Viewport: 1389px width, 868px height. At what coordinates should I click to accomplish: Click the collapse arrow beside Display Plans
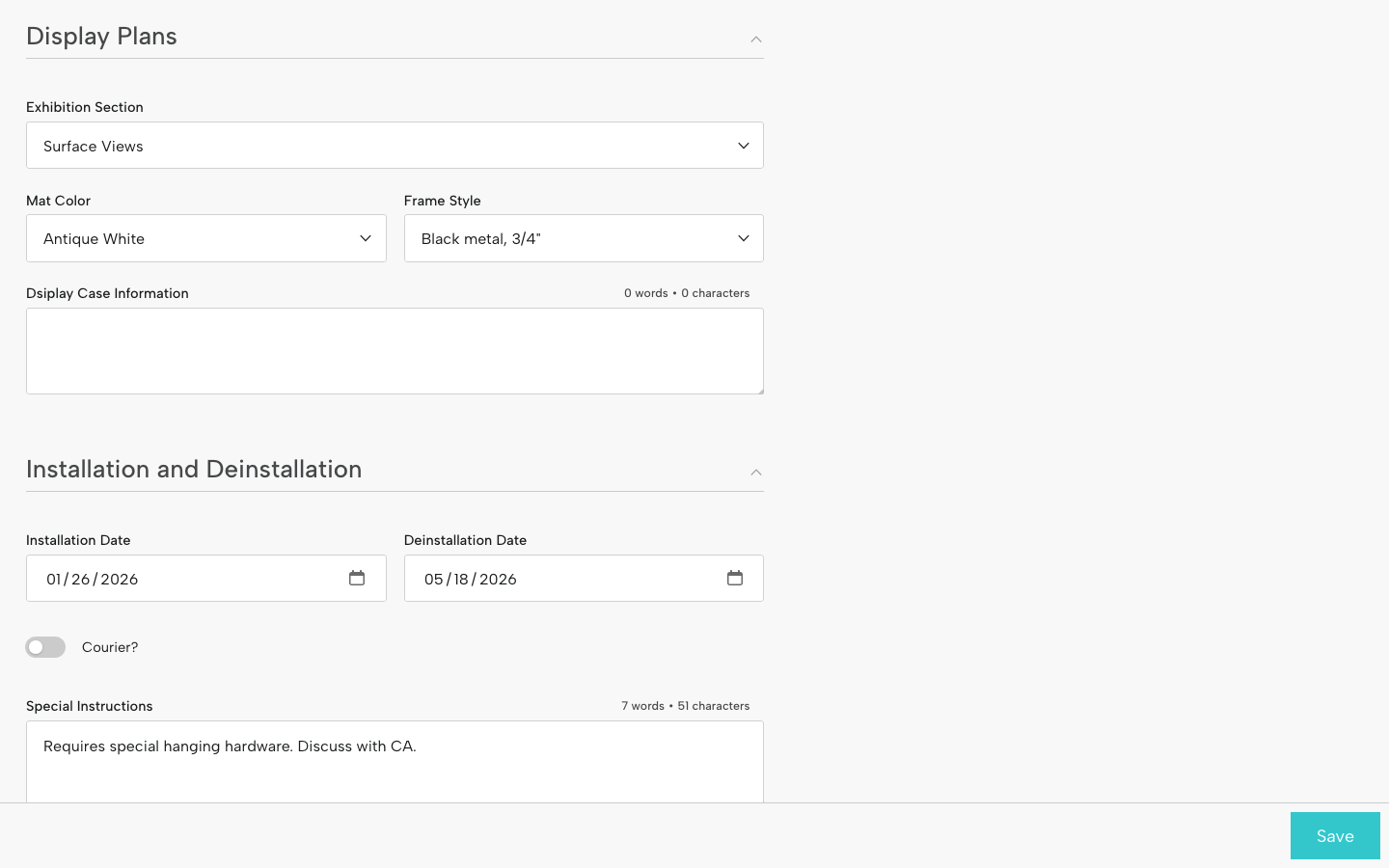pos(756,40)
